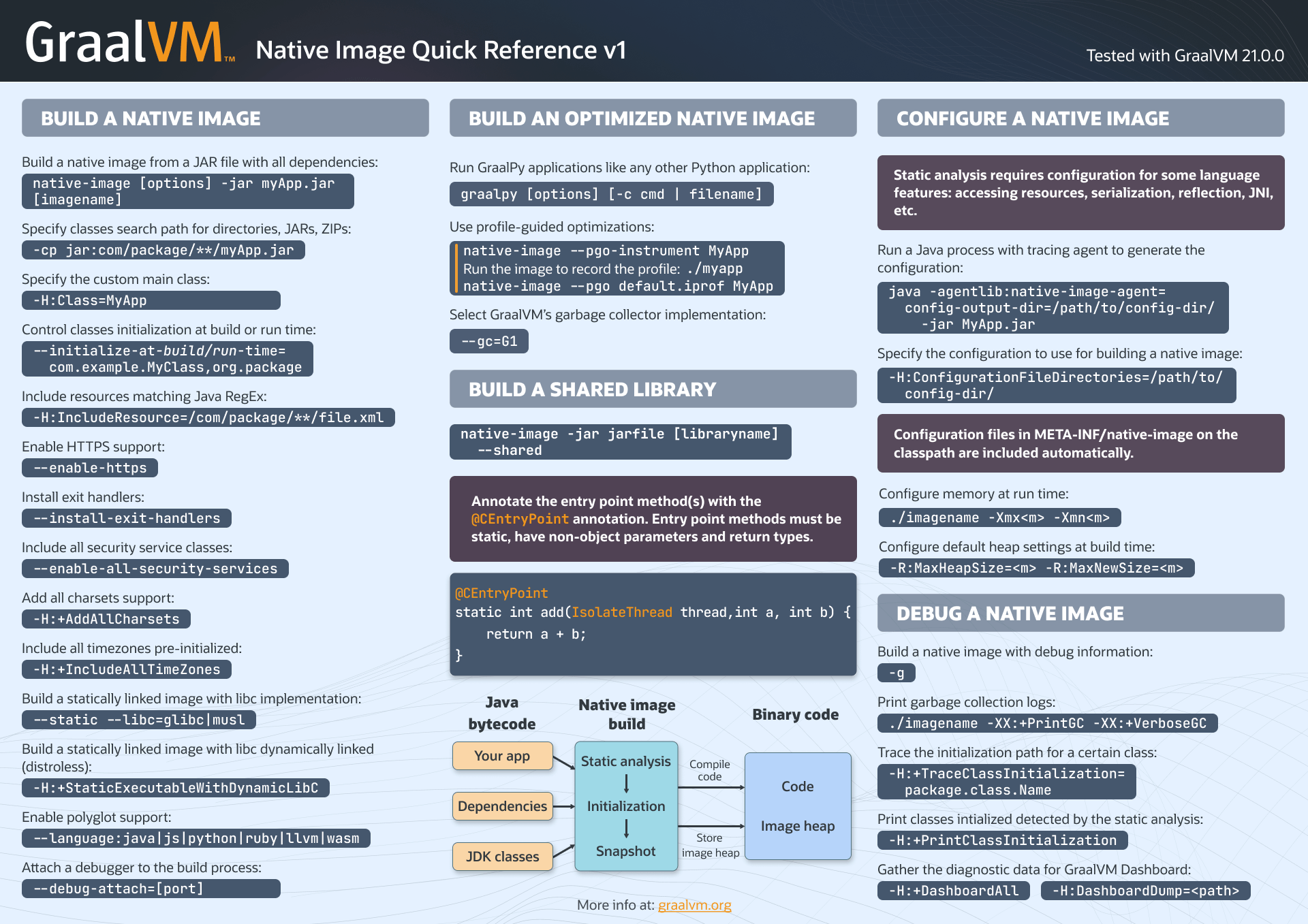Click the GraalVM logo
Viewport: 1308px width, 924px height.
[130, 42]
